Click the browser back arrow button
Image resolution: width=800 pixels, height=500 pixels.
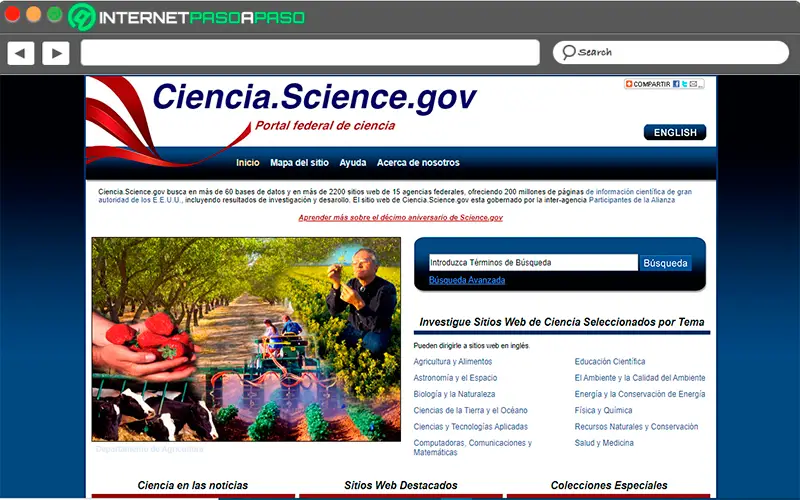21,53
